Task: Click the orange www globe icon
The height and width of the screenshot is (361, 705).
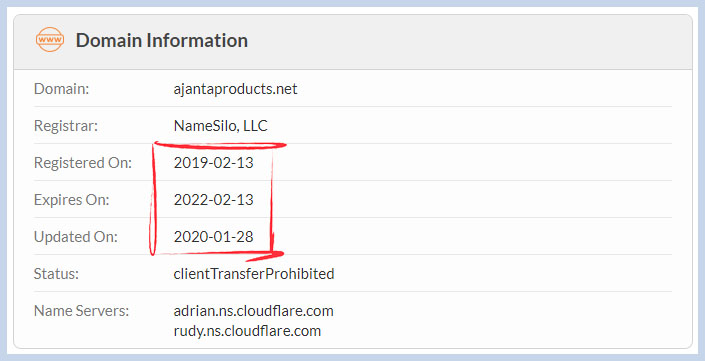Action: [x=49, y=40]
